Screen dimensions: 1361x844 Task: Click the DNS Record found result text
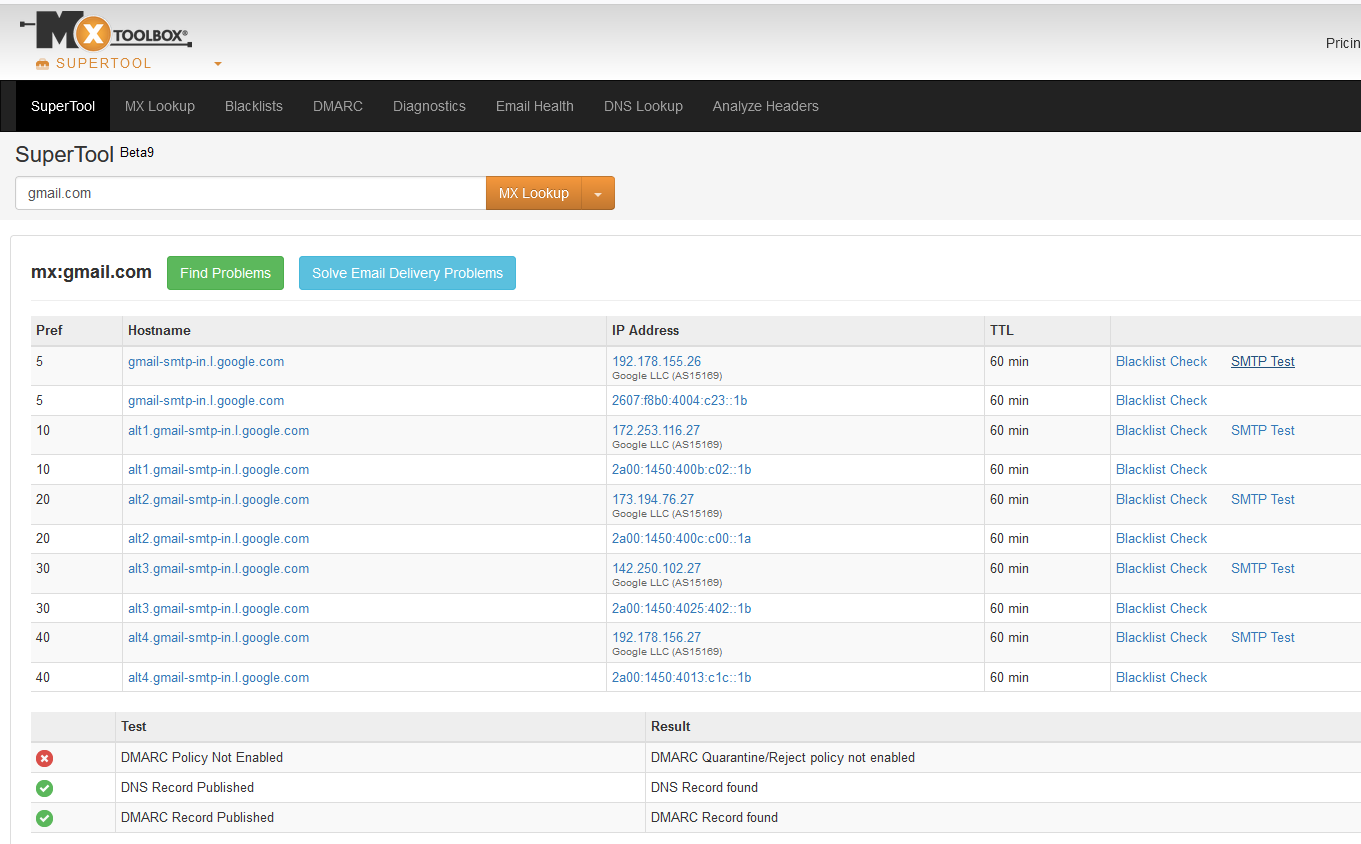(x=705, y=788)
